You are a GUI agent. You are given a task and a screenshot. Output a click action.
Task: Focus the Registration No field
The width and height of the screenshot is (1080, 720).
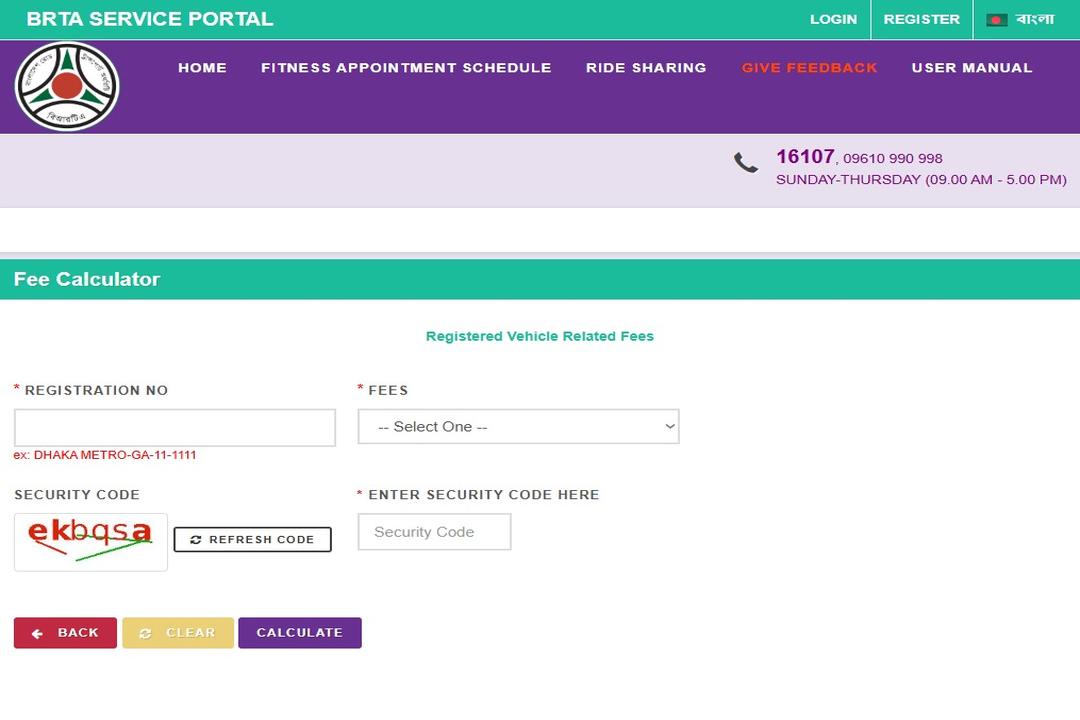(x=175, y=427)
